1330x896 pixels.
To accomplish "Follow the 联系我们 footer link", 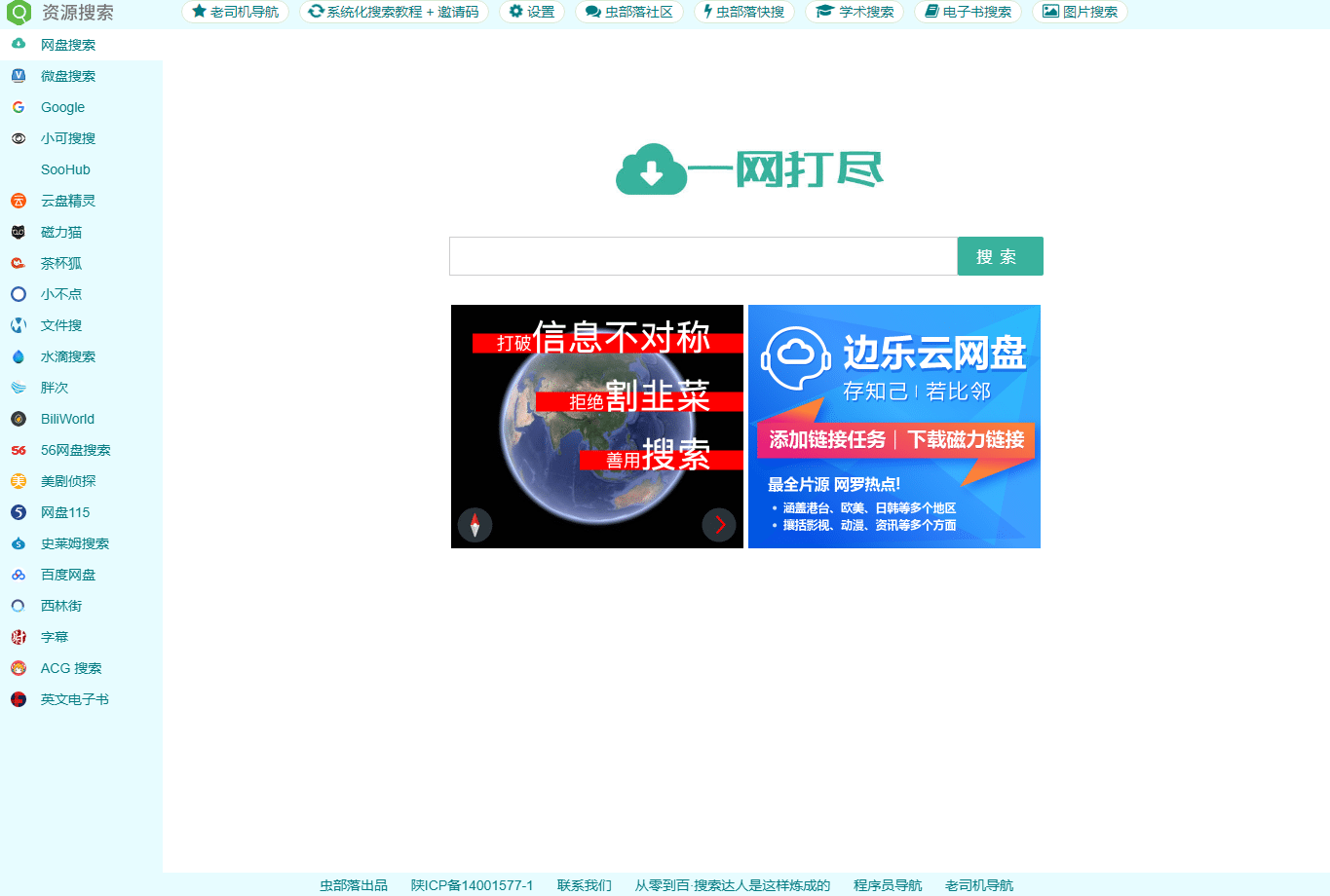I will [584, 885].
